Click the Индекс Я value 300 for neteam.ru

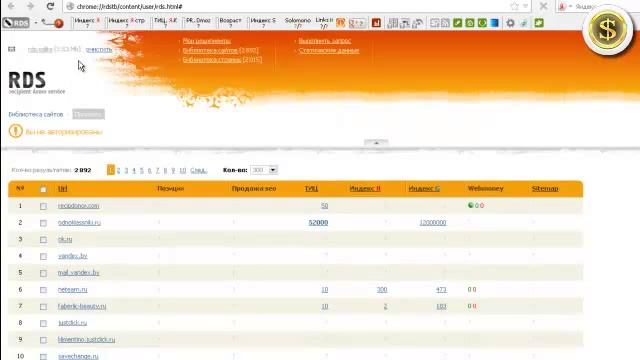tap(382, 289)
